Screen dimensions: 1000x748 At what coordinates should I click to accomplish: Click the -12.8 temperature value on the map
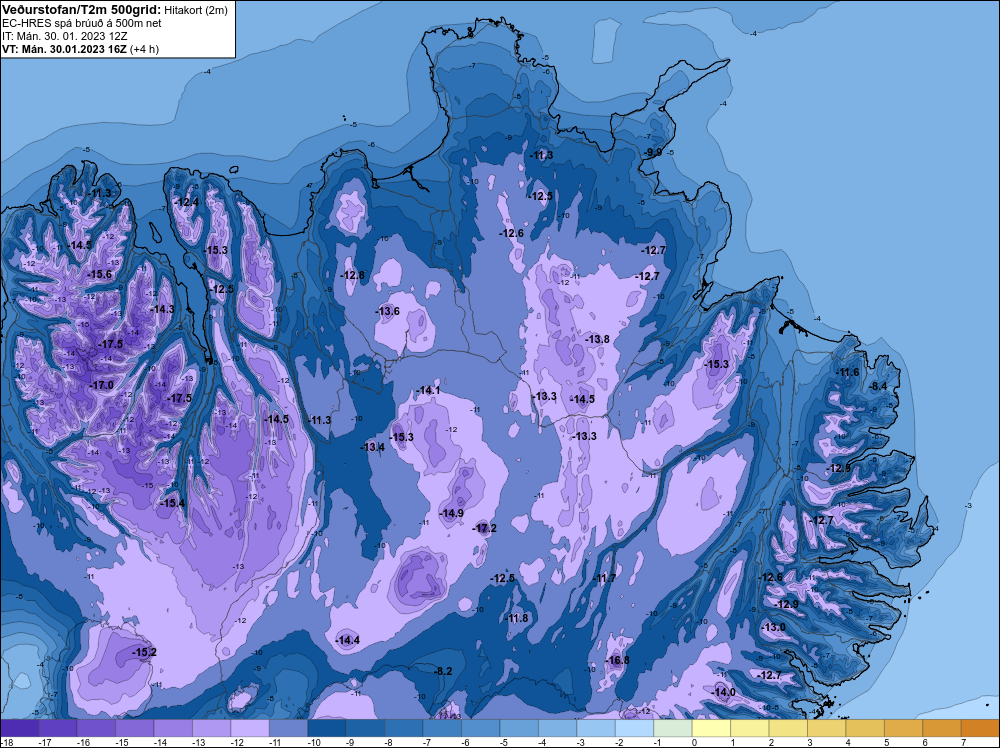[x=353, y=275]
